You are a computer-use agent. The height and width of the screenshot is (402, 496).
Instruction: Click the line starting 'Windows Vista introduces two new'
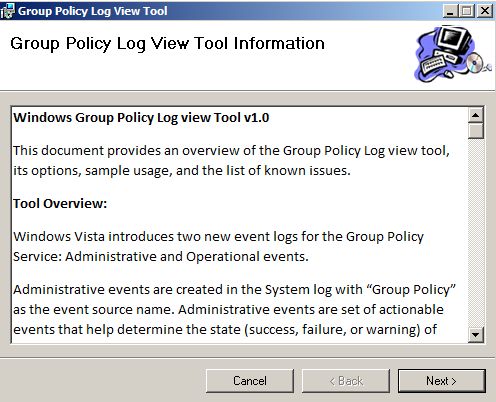coord(218,237)
